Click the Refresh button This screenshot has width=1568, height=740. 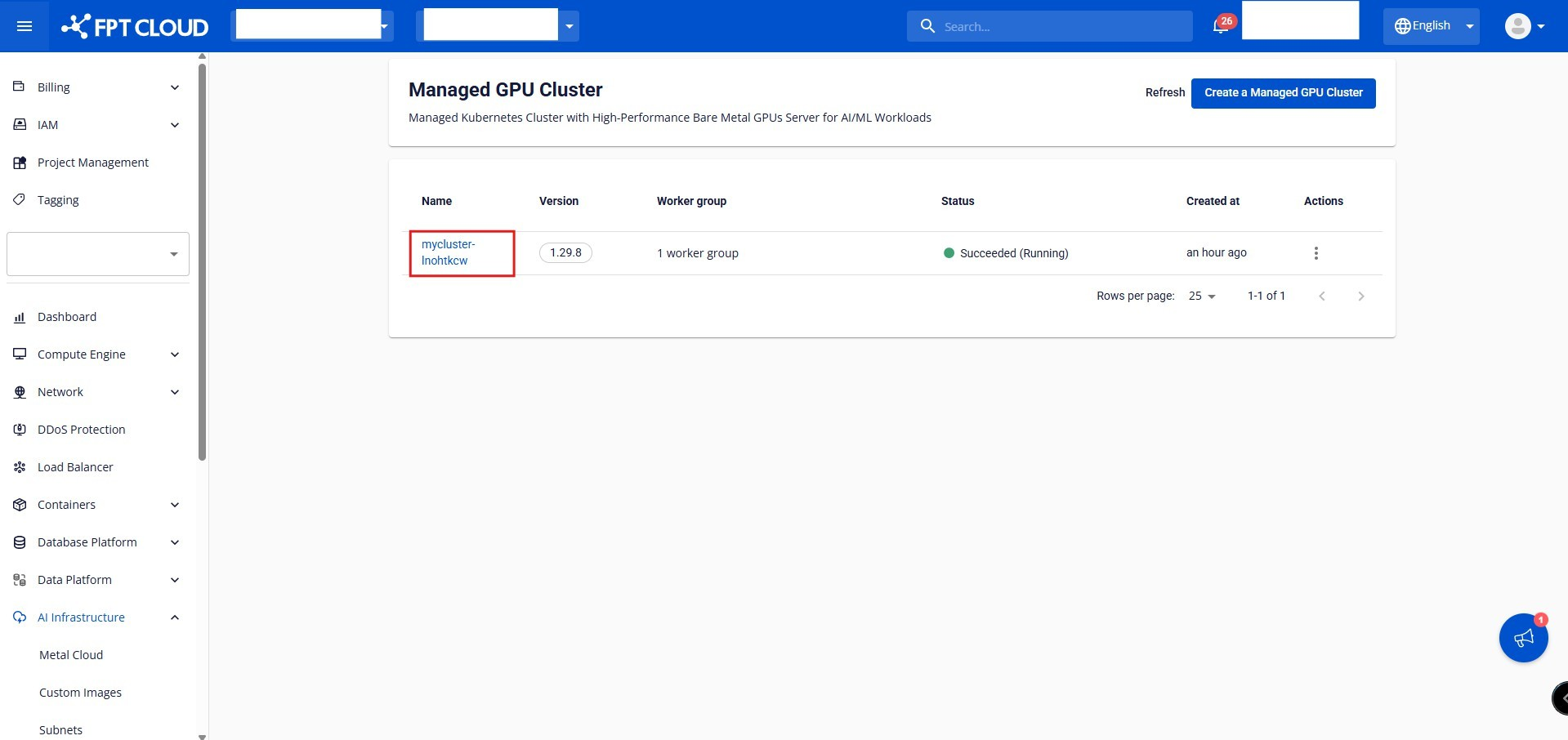click(x=1164, y=93)
